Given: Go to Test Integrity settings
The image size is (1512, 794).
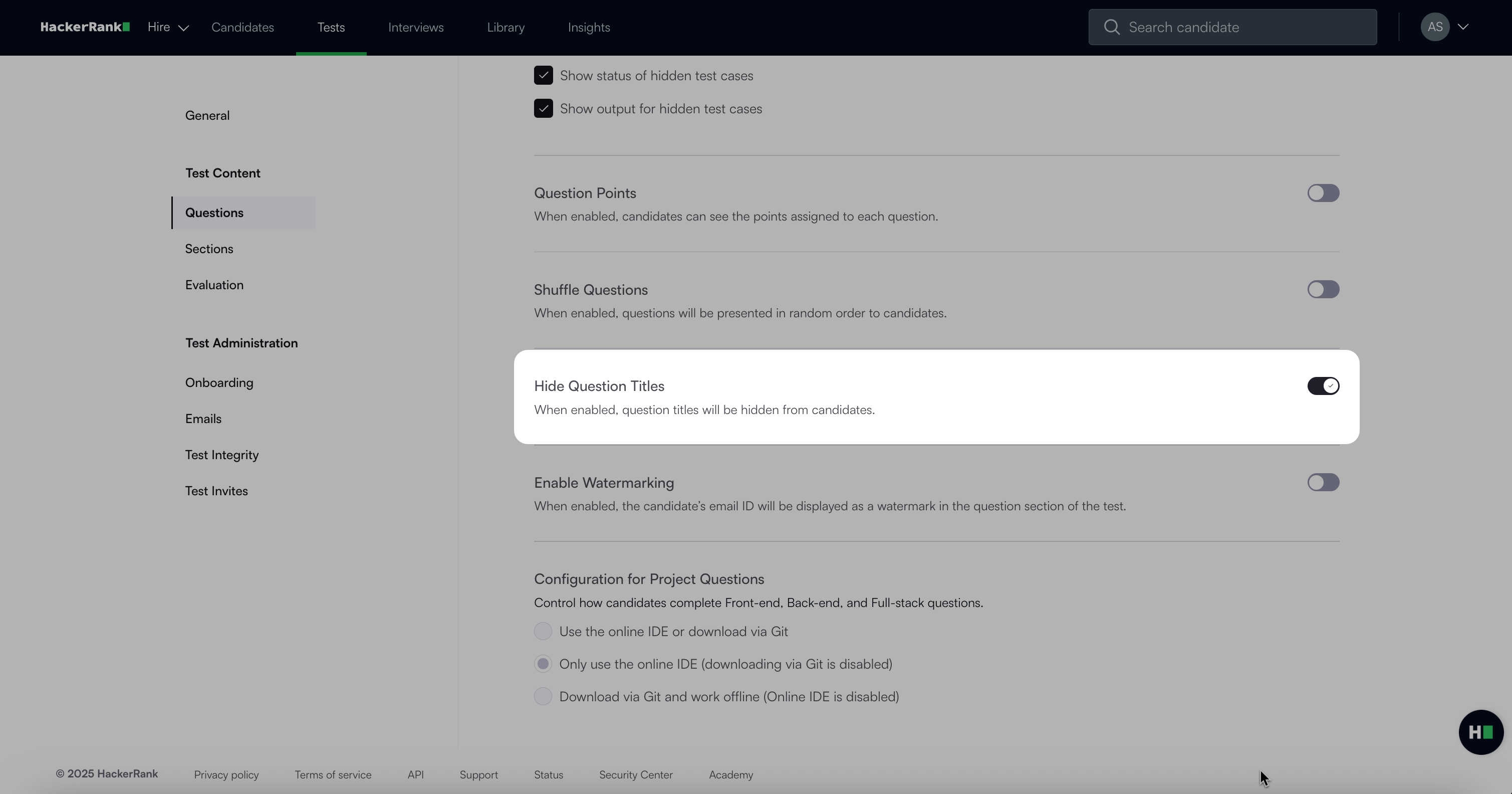Looking at the screenshot, I should click(222, 455).
